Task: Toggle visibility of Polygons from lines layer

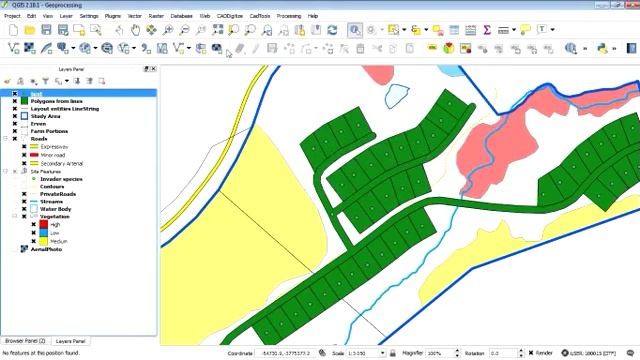Action: (x=15, y=101)
